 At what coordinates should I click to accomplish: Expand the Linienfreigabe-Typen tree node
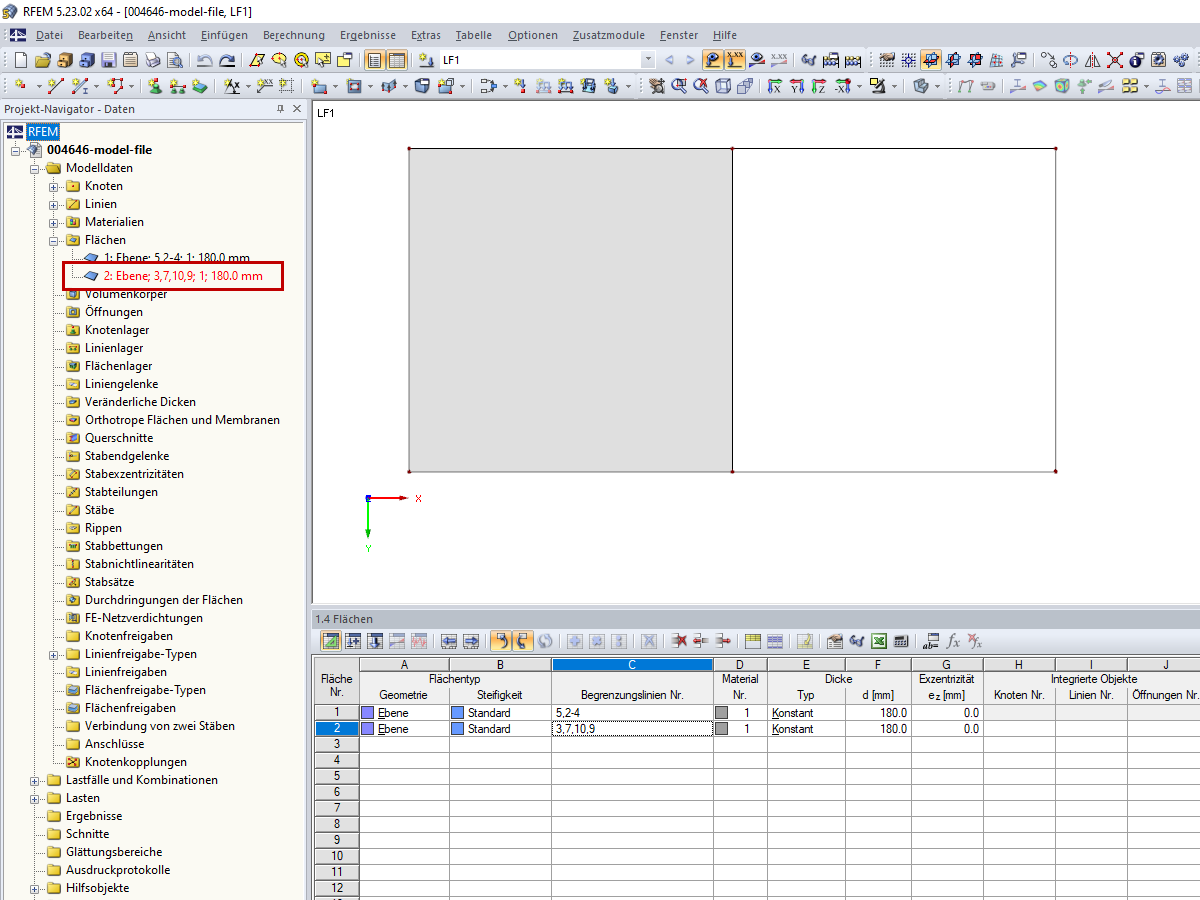click(x=54, y=654)
